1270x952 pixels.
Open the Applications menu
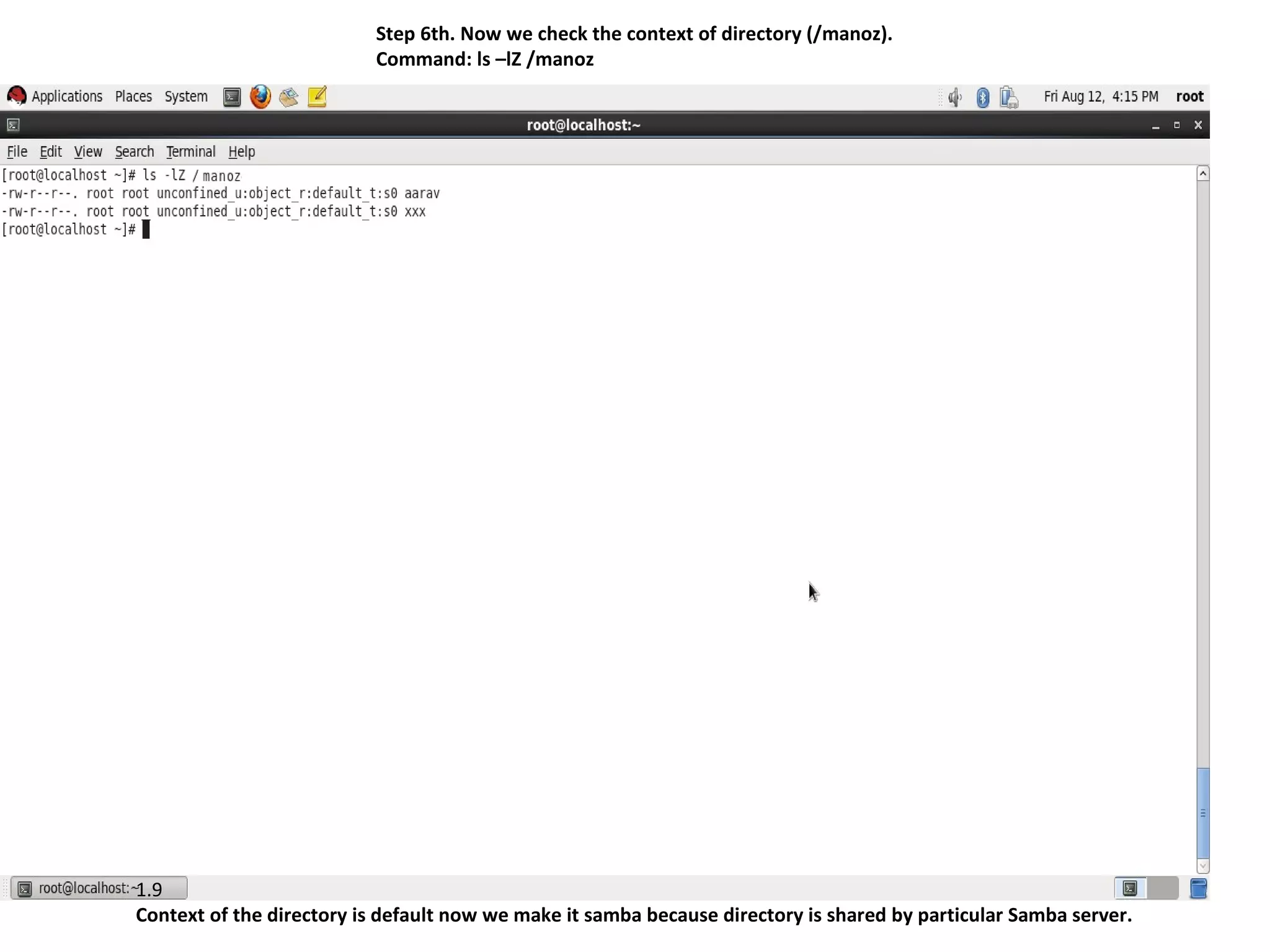[x=67, y=97]
